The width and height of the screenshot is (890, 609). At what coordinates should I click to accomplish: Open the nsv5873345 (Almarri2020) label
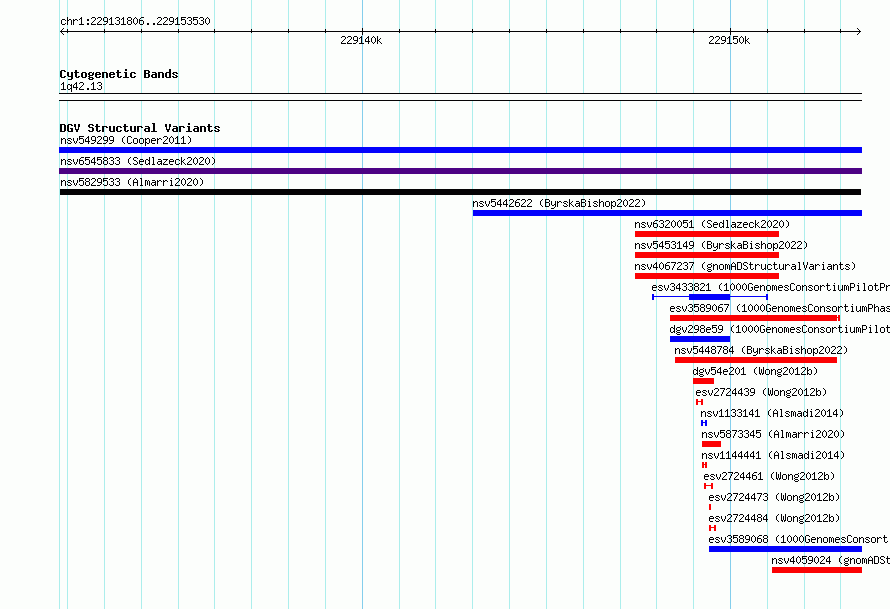773,434
